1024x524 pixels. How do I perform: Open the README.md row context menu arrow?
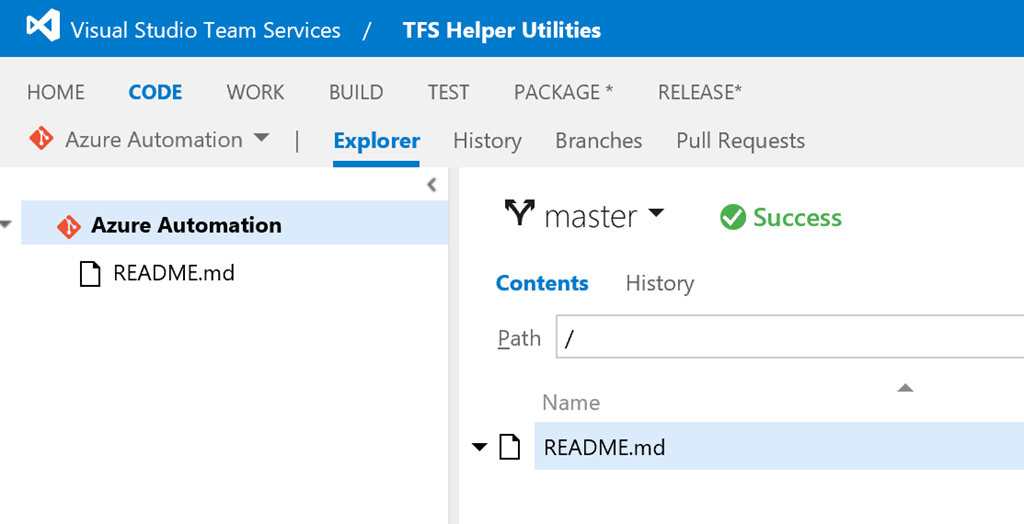point(480,447)
